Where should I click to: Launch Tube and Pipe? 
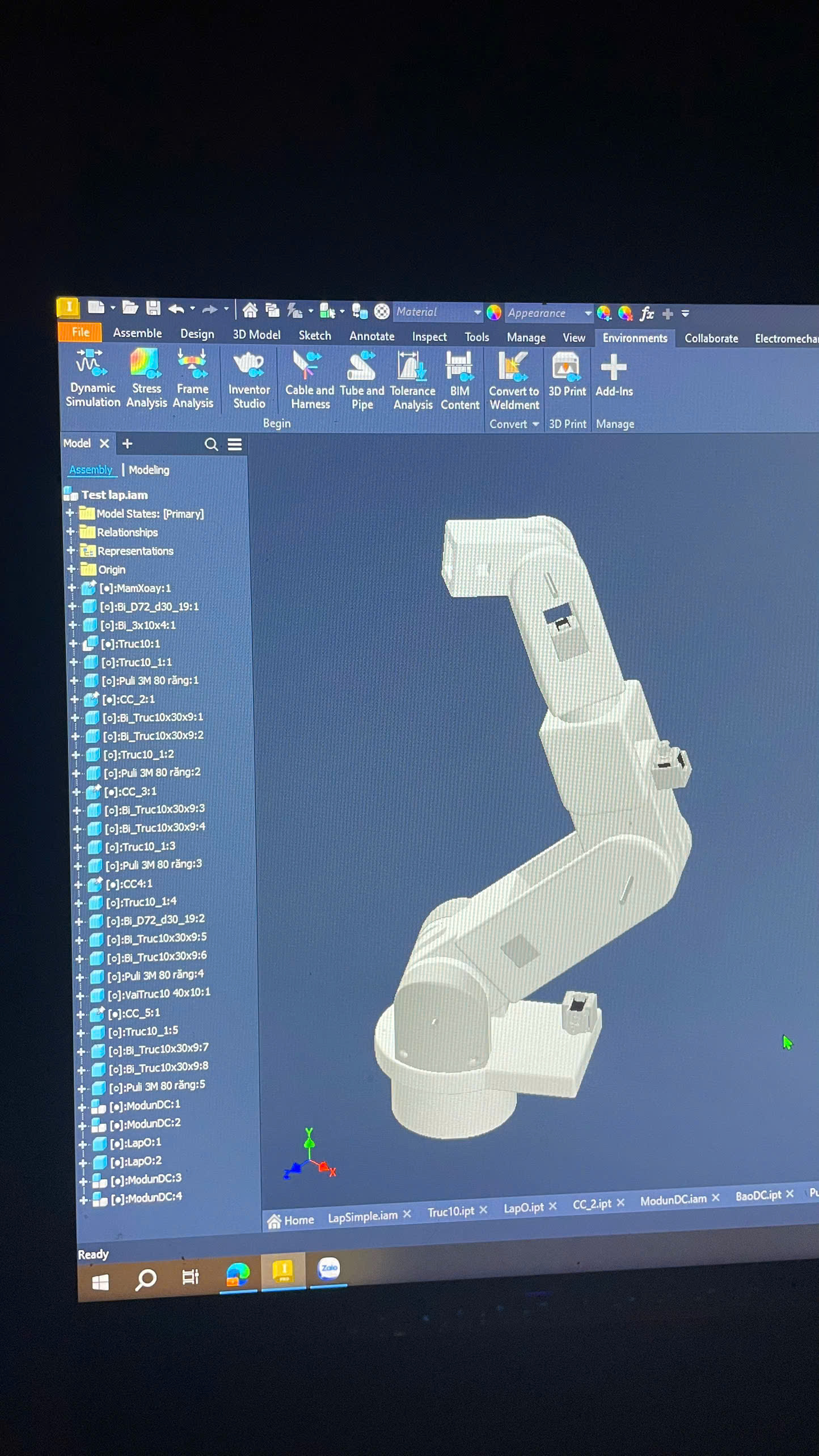pos(362,381)
